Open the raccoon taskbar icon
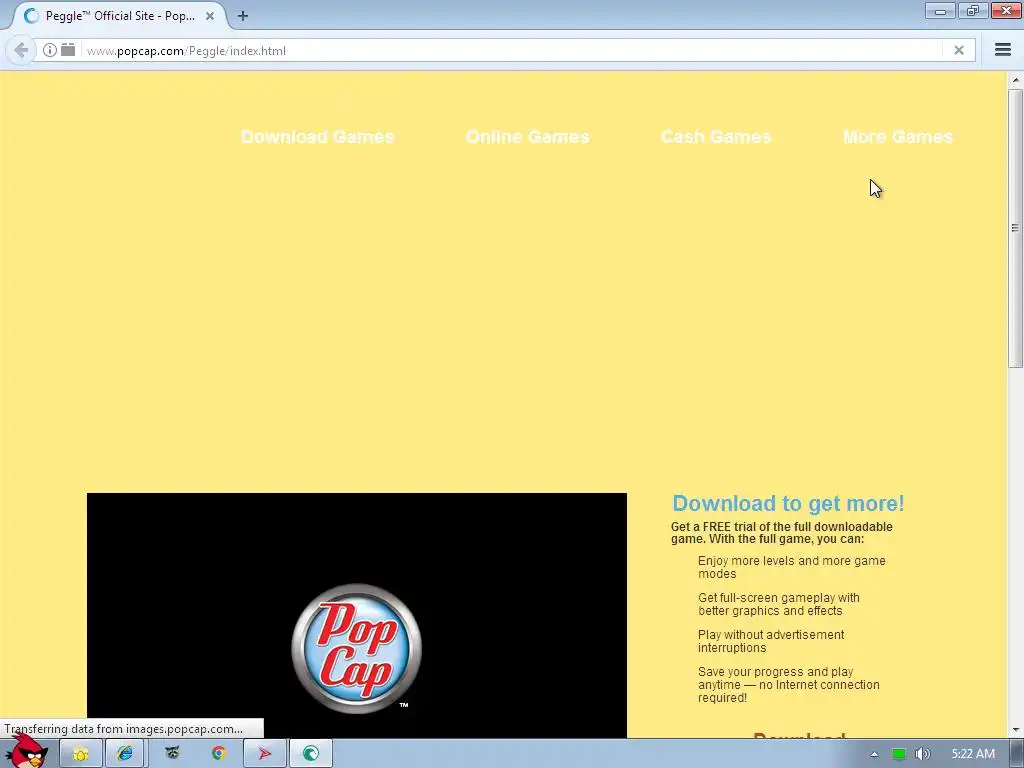This screenshot has width=1024, height=768. pos(172,754)
